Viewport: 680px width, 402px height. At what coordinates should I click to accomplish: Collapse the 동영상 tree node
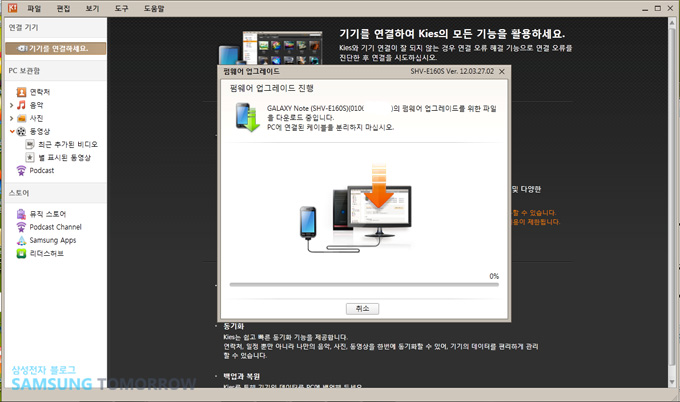(x=12, y=131)
